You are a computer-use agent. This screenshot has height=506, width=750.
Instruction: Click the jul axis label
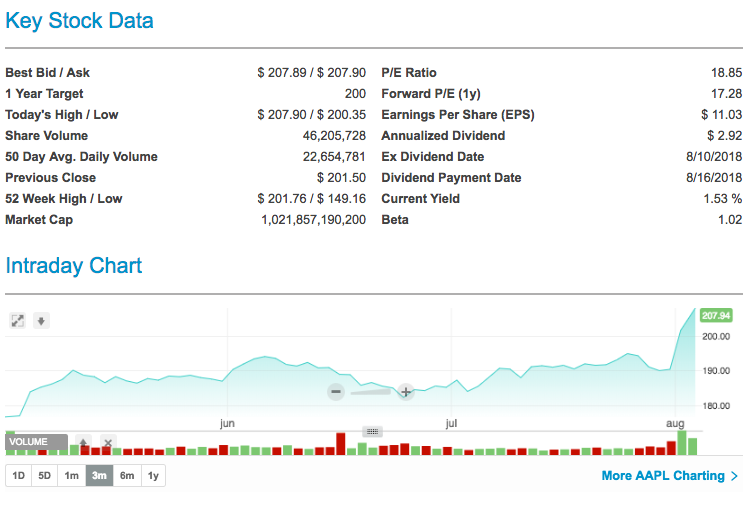coord(451,423)
